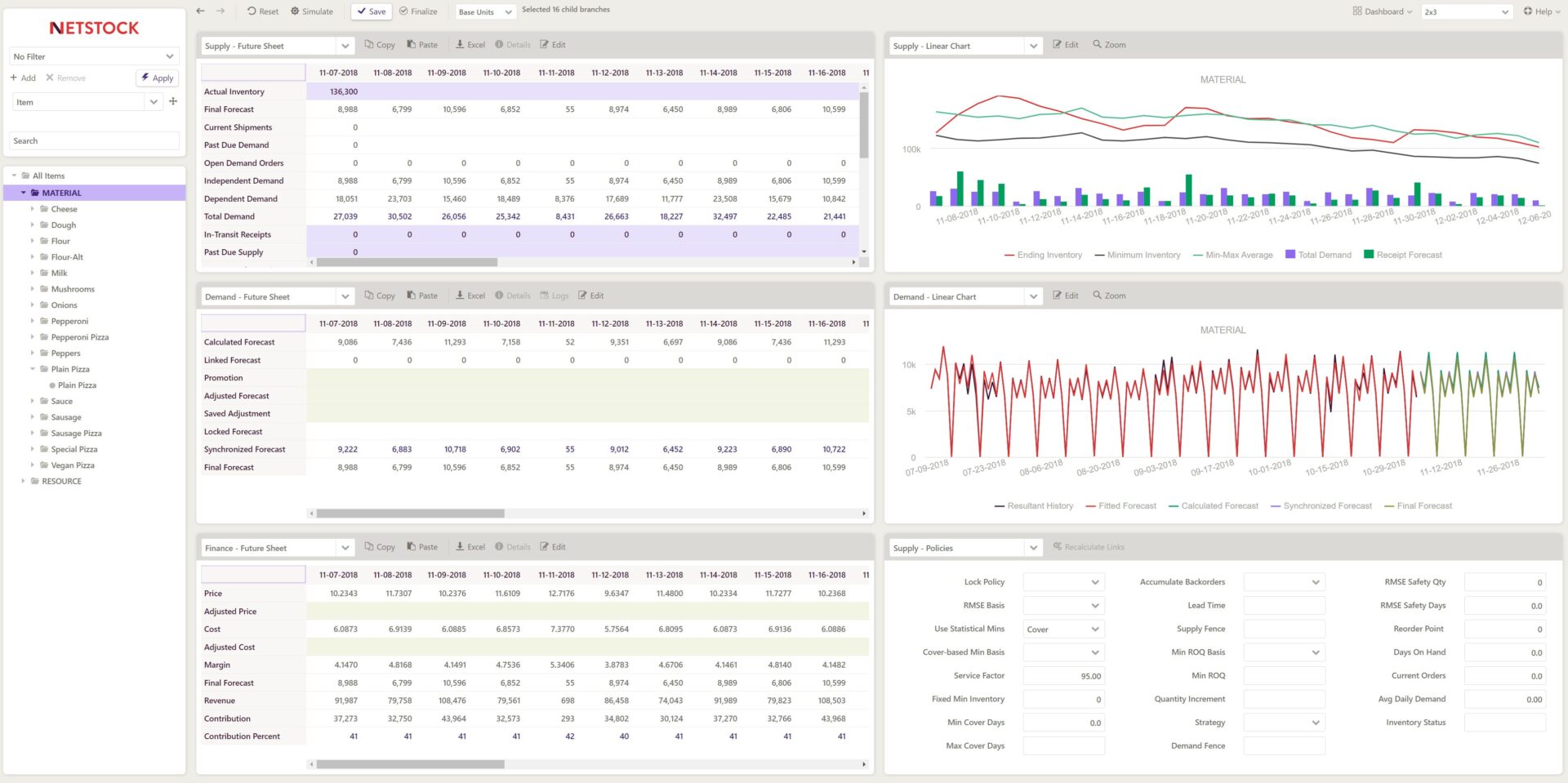Screen dimensions: 1568x783
Task: Collapse the All Items tree node
Action: tap(14, 176)
